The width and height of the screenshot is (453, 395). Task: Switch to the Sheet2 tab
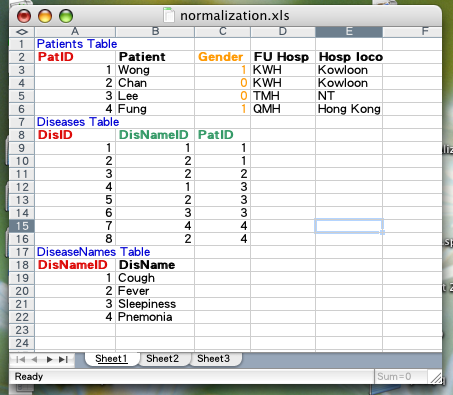coord(163,359)
